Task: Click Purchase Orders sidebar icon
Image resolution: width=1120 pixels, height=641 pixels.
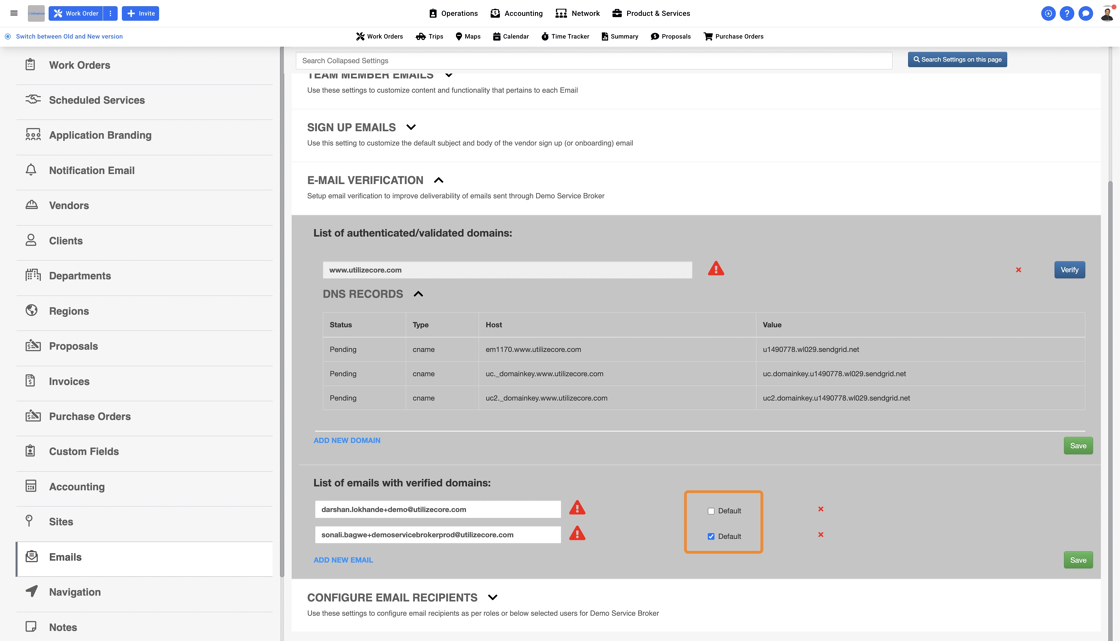Action: (32, 415)
